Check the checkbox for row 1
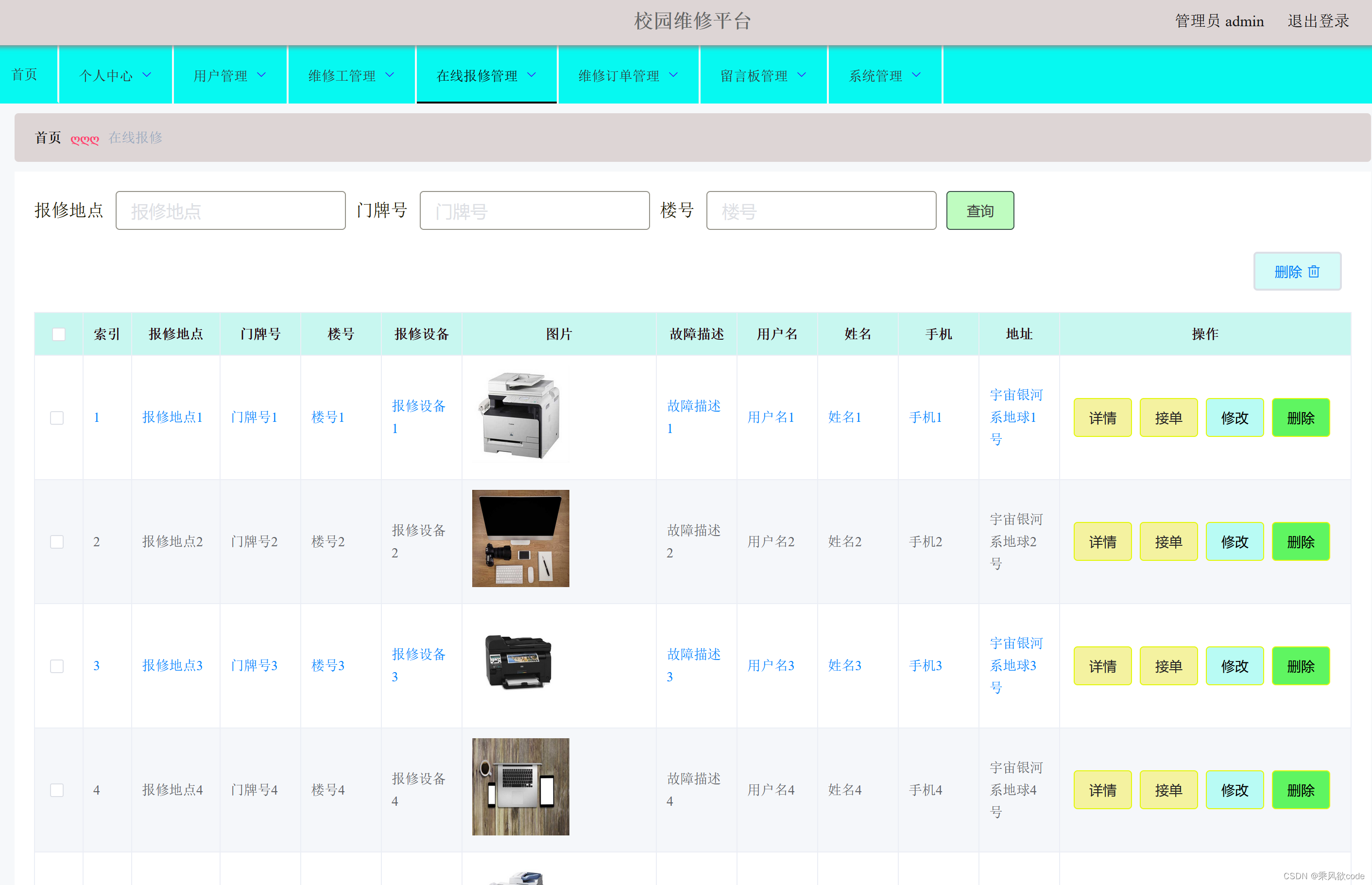This screenshot has width=1372, height=885. pyautogui.click(x=57, y=418)
